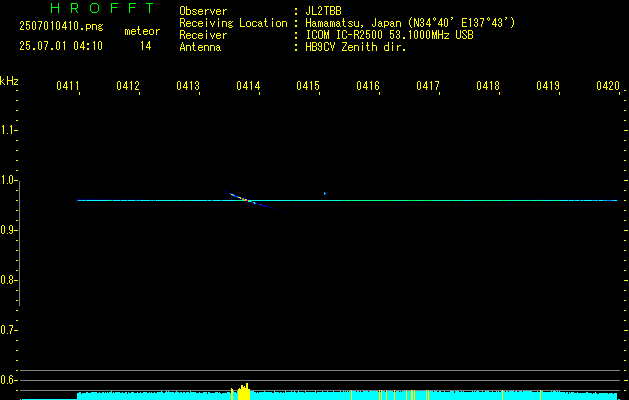
Task: Click the 0.7 kHz frequency label
Action: click(x=8, y=330)
